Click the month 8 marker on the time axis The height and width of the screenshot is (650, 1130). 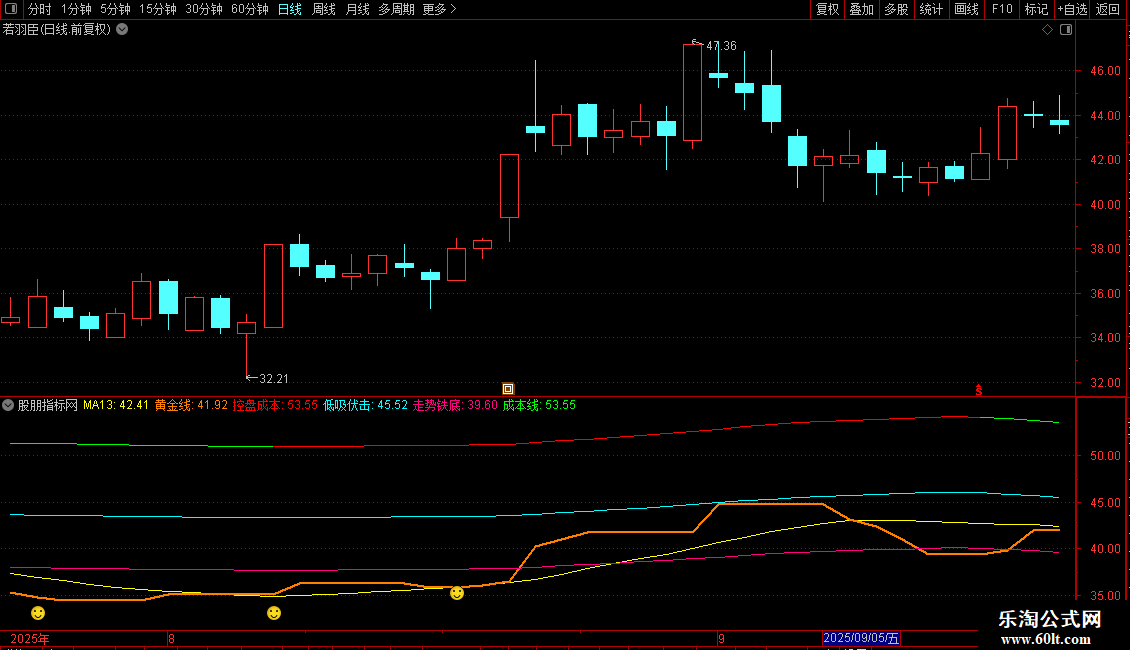171,638
